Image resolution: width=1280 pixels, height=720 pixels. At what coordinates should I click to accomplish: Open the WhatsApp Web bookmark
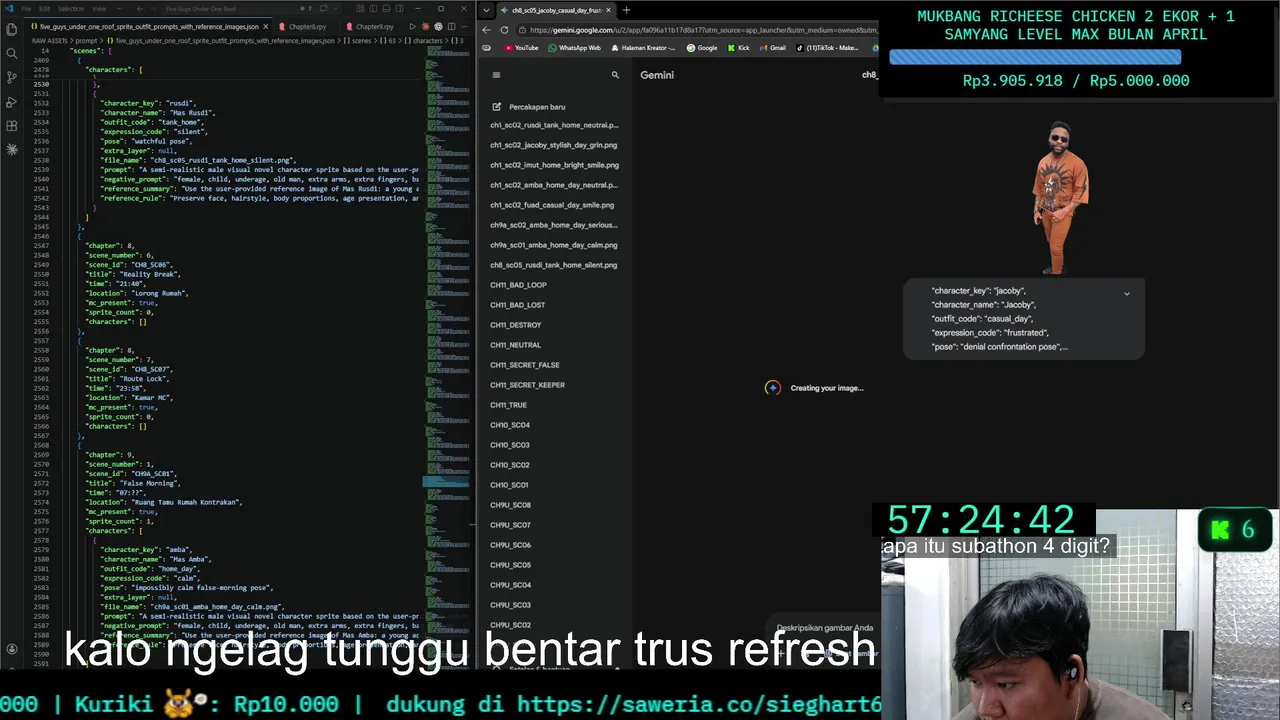tap(574, 48)
